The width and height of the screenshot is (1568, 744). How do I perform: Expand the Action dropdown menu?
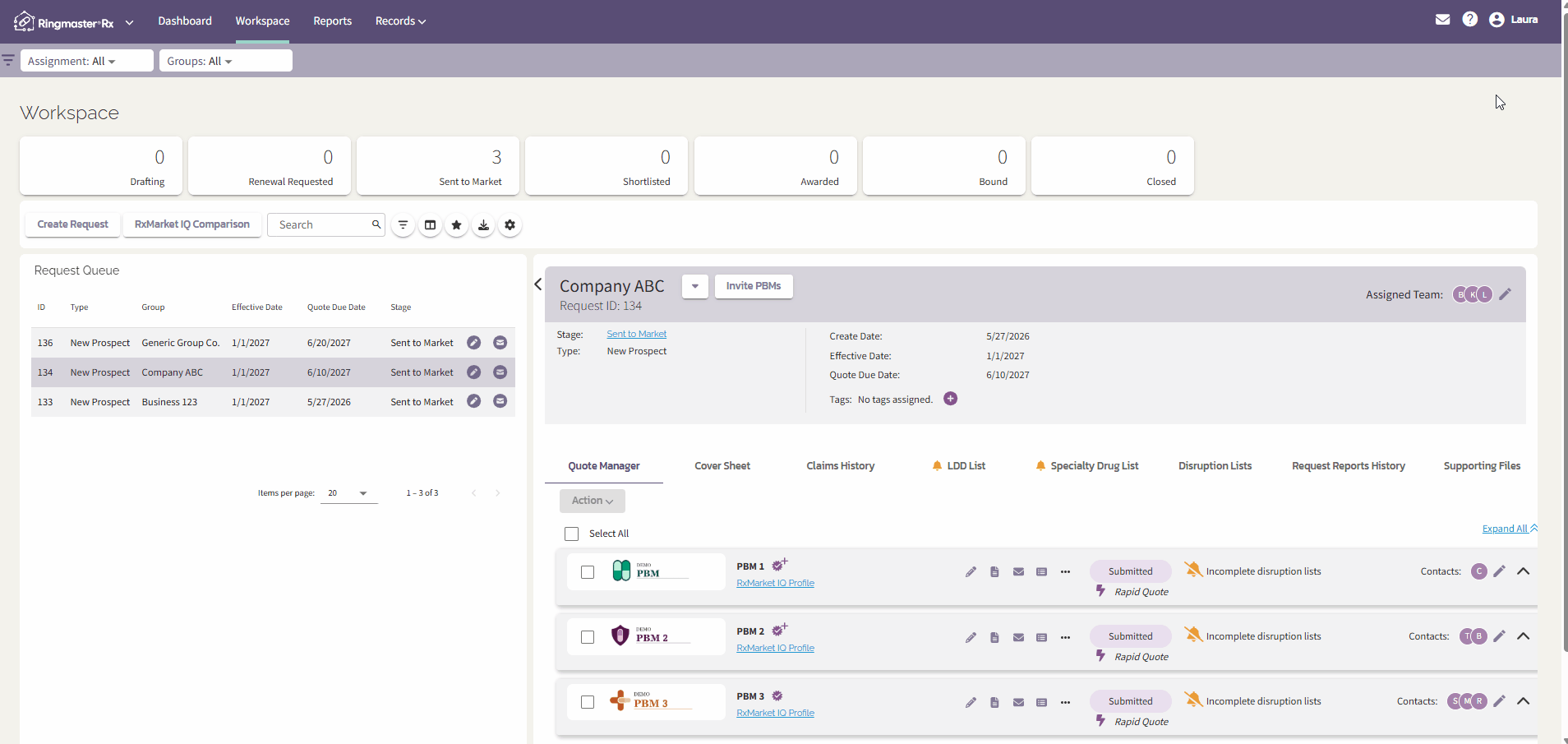click(593, 501)
